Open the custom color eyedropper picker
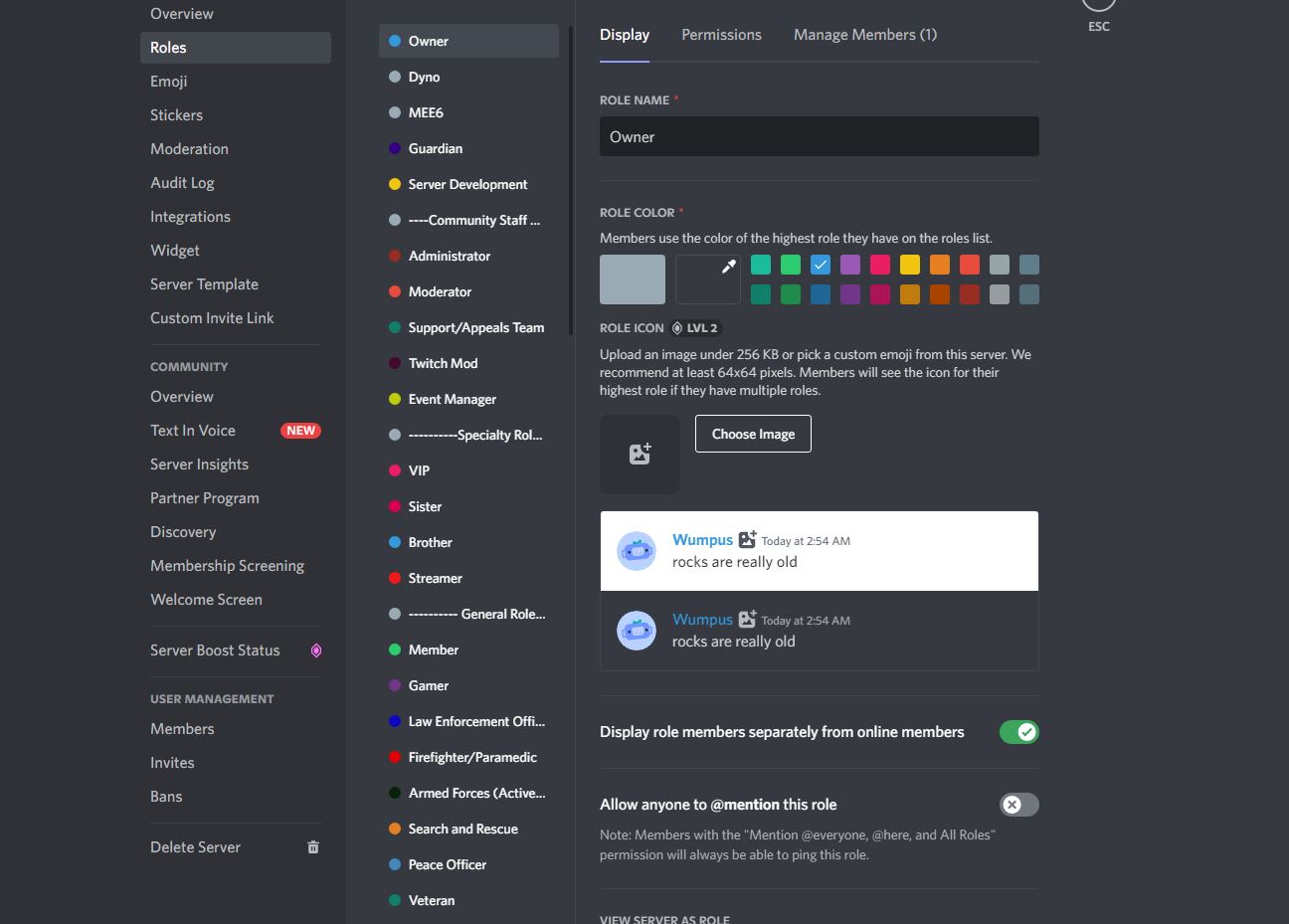Screen dimensions: 1289x924 (707, 278)
